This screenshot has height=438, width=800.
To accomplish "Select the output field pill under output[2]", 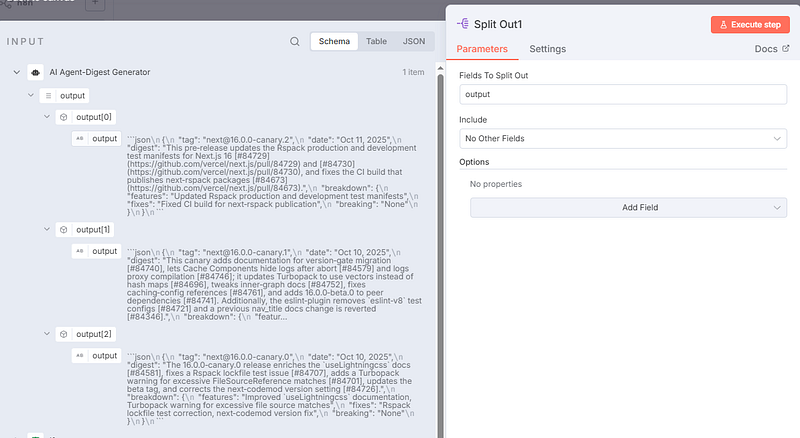I will (96, 355).
